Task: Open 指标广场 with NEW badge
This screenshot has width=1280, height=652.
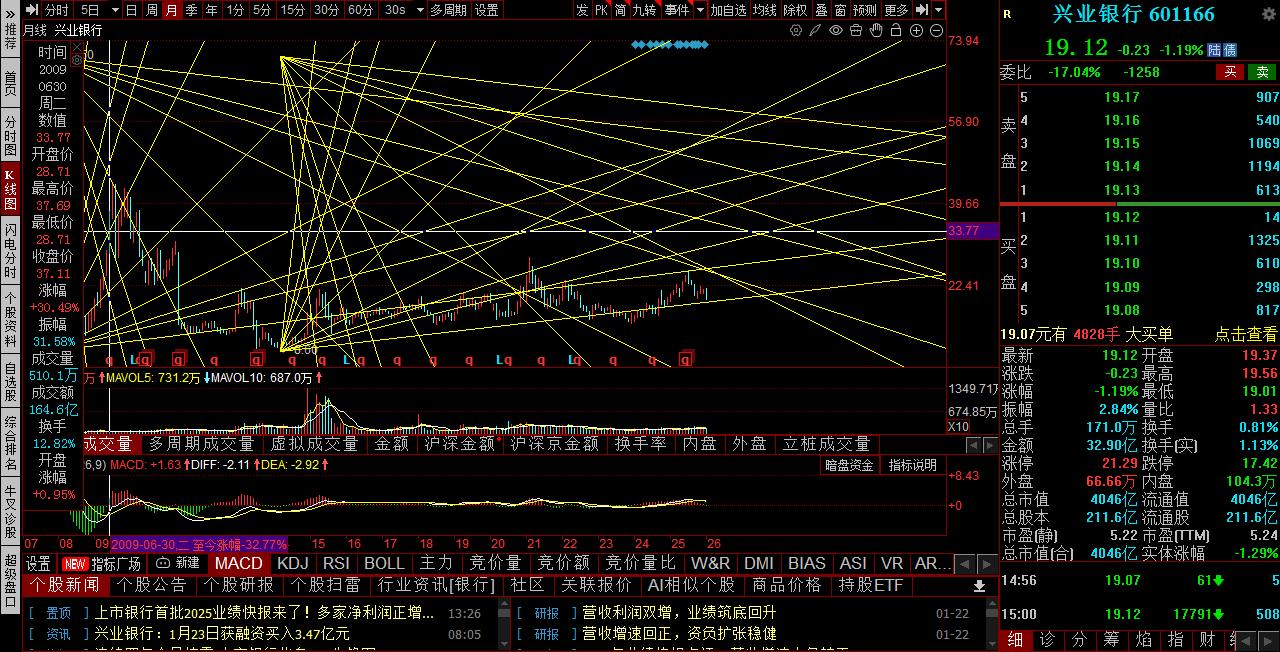Action: pos(101,563)
